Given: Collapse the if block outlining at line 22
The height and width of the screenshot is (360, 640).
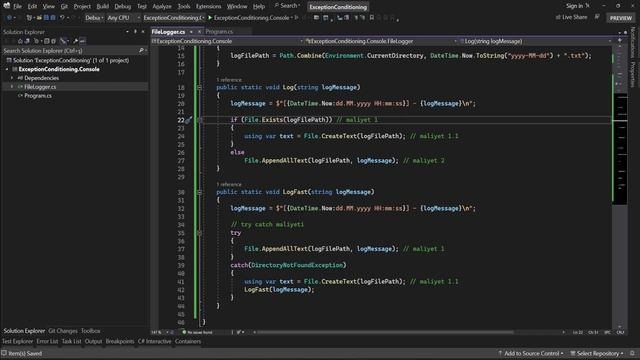Looking at the screenshot, I should tap(199, 120).
